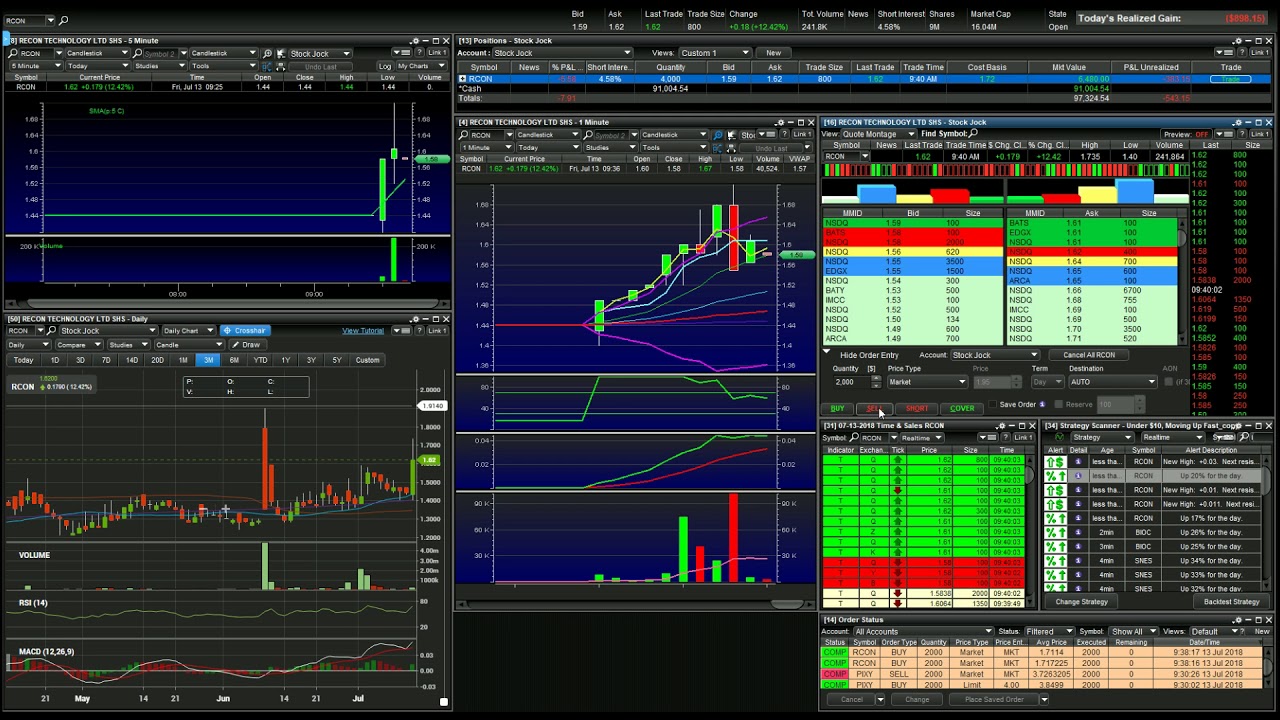Screen dimensions: 1280x720
Task: Click the SHORT button in order entry
Action: click(916, 408)
